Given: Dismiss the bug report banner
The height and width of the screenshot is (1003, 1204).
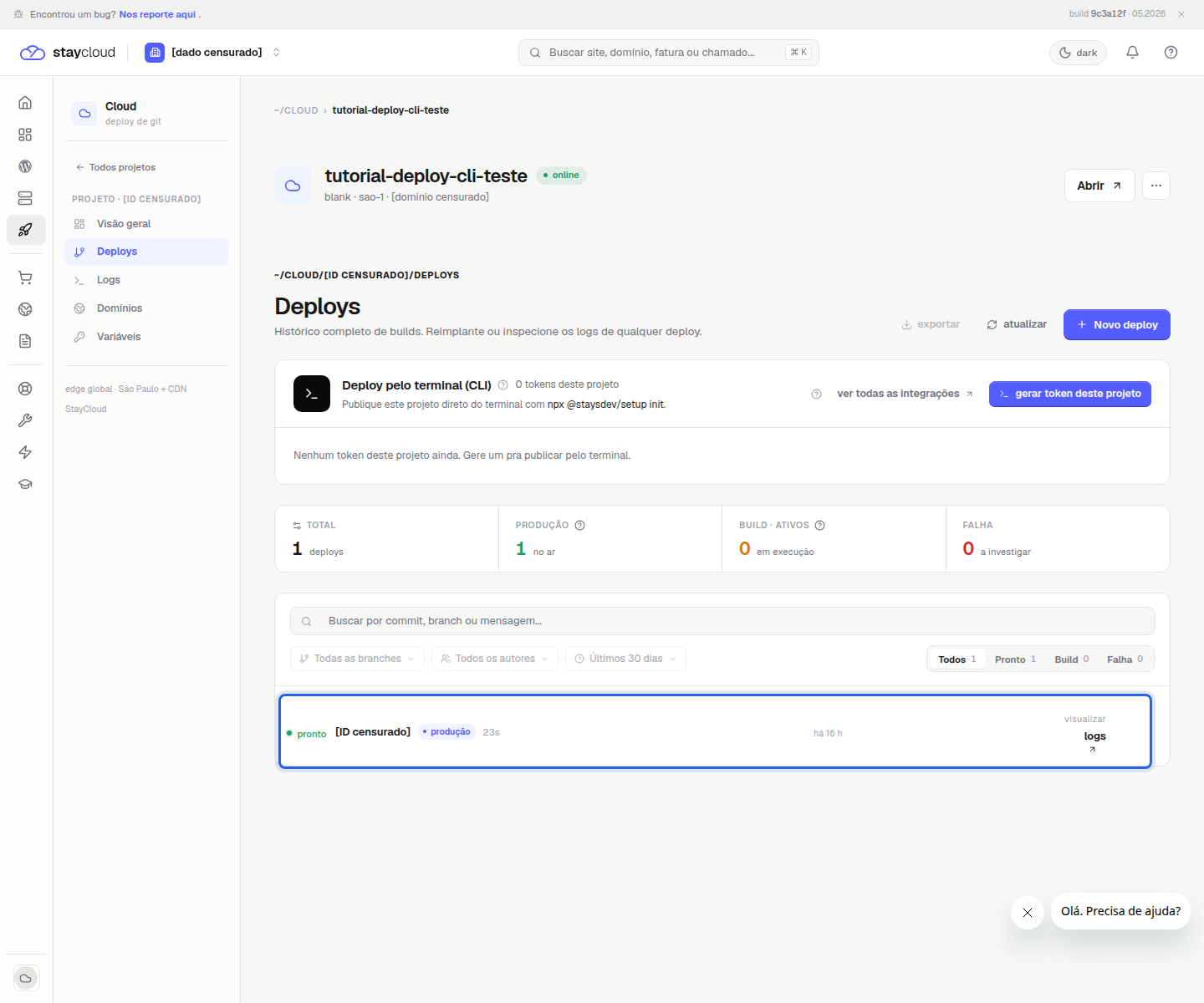Looking at the screenshot, I should [1181, 14].
